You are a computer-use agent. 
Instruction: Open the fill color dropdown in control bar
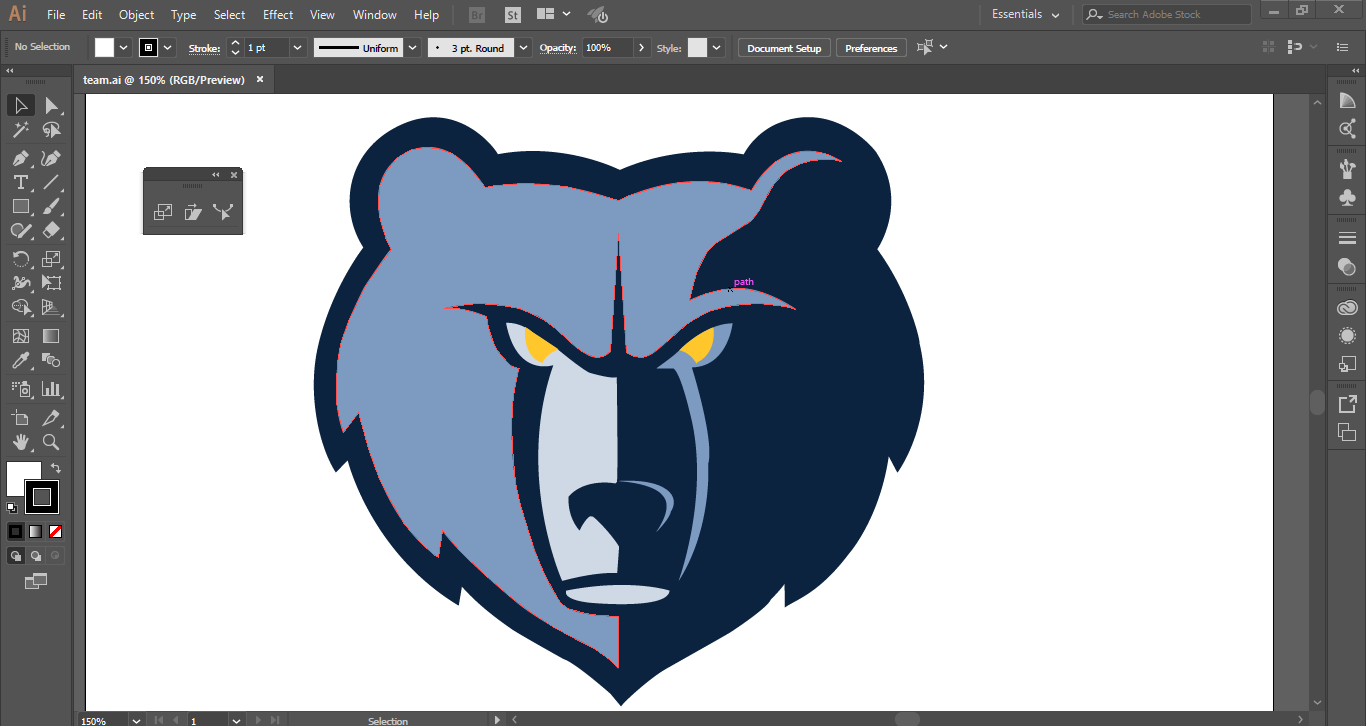coord(124,47)
